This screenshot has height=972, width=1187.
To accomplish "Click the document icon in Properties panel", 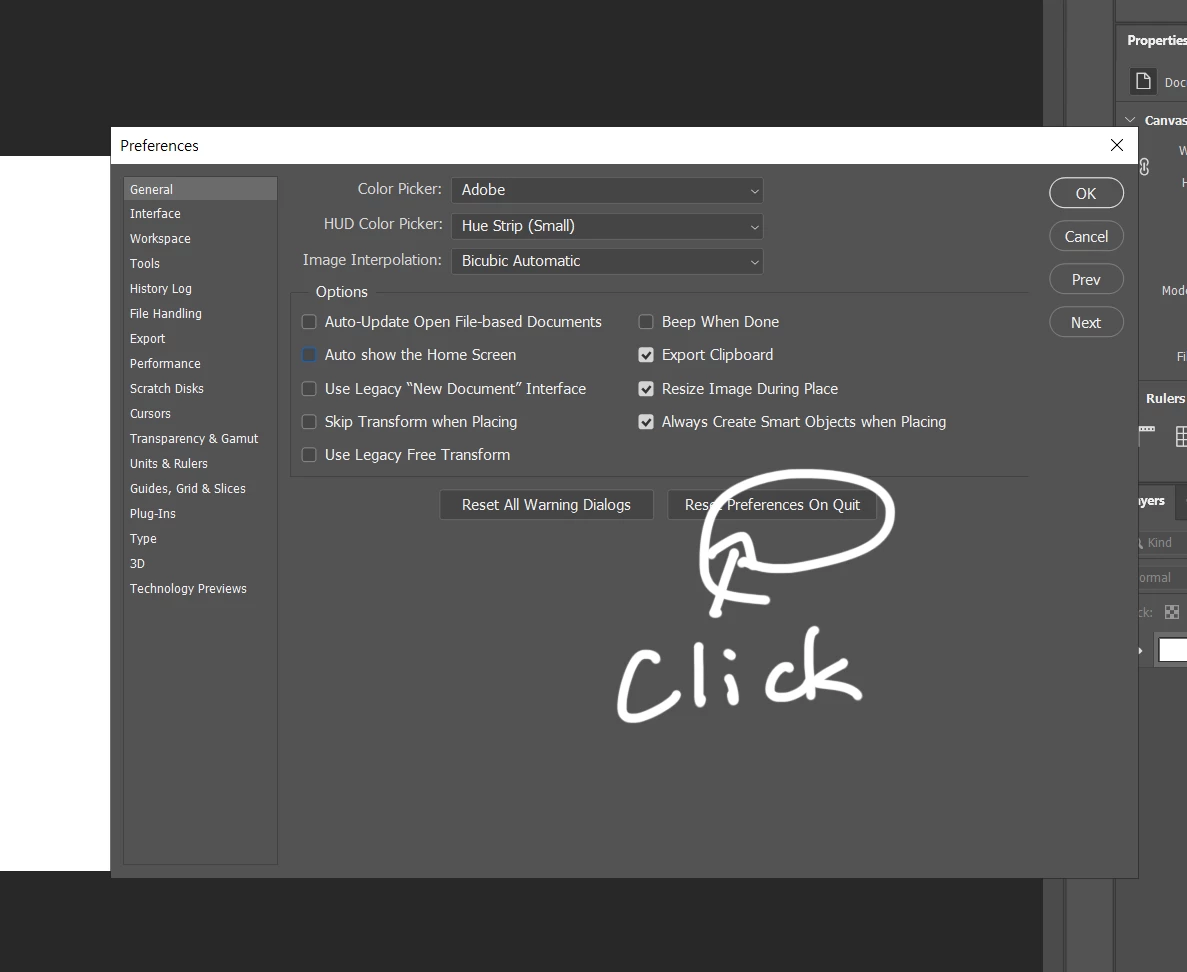I will [1143, 81].
